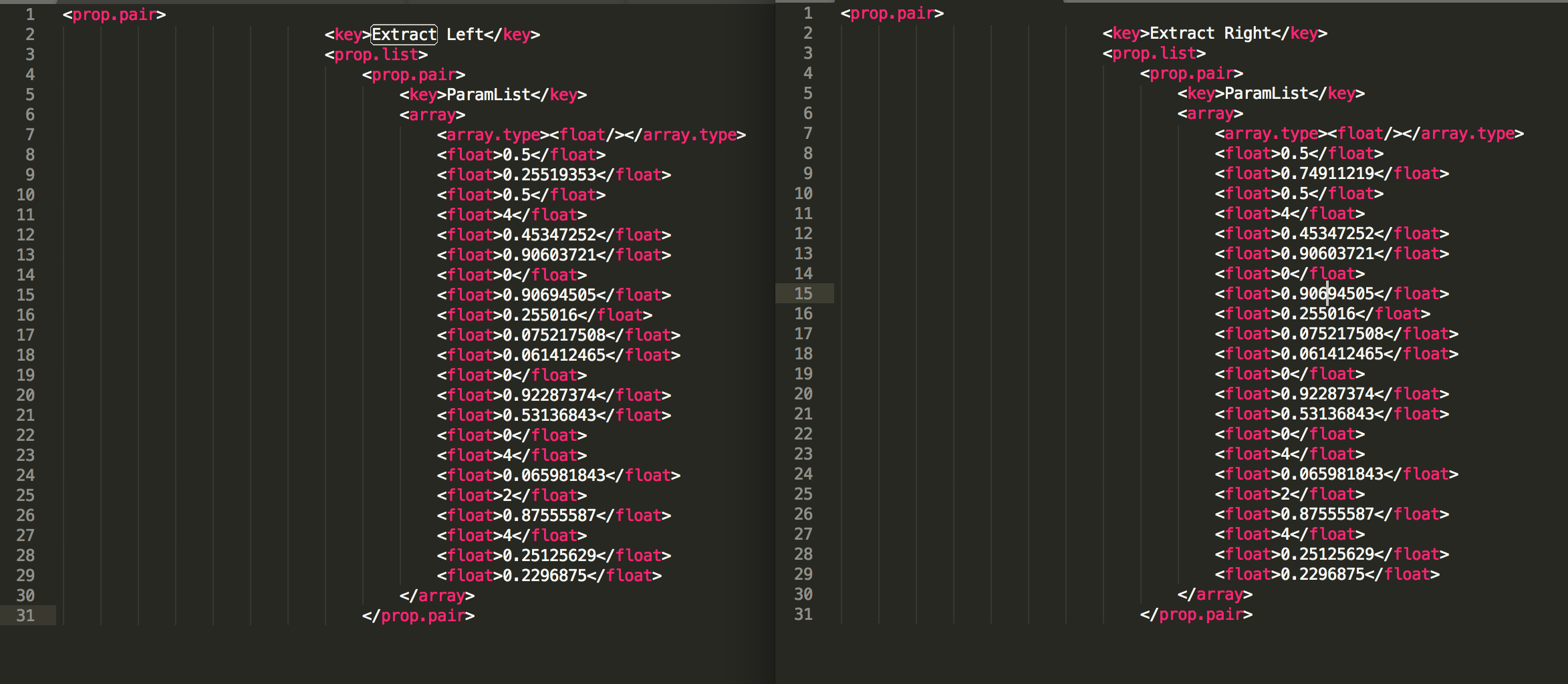Click opening <array> tag in right pane
The image size is (1568, 684).
(x=1210, y=113)
